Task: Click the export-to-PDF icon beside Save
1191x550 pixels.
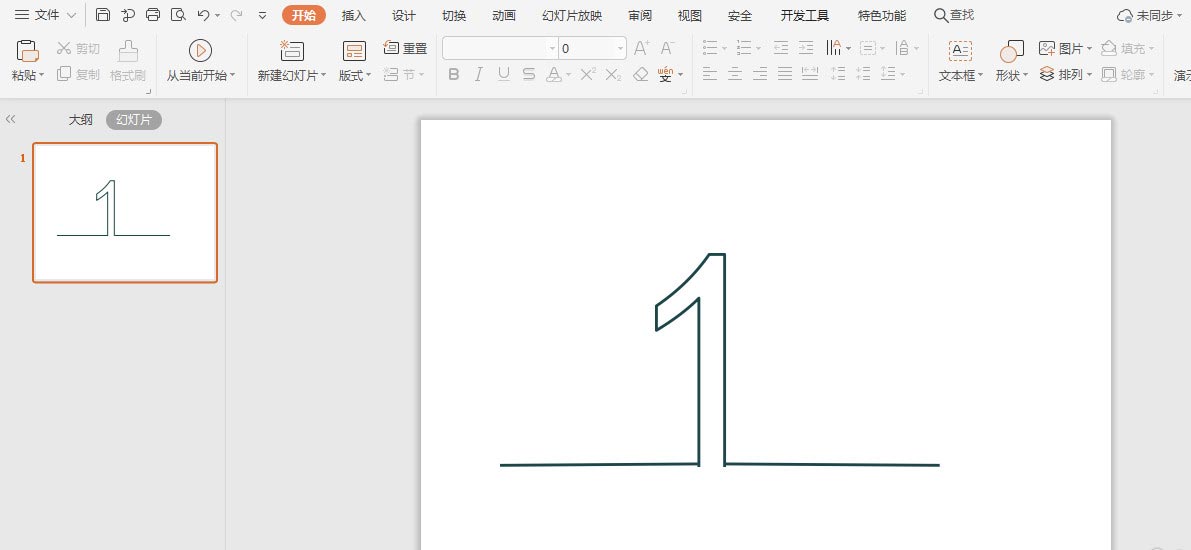Action: pyautogui.click(x=128, y=15)
